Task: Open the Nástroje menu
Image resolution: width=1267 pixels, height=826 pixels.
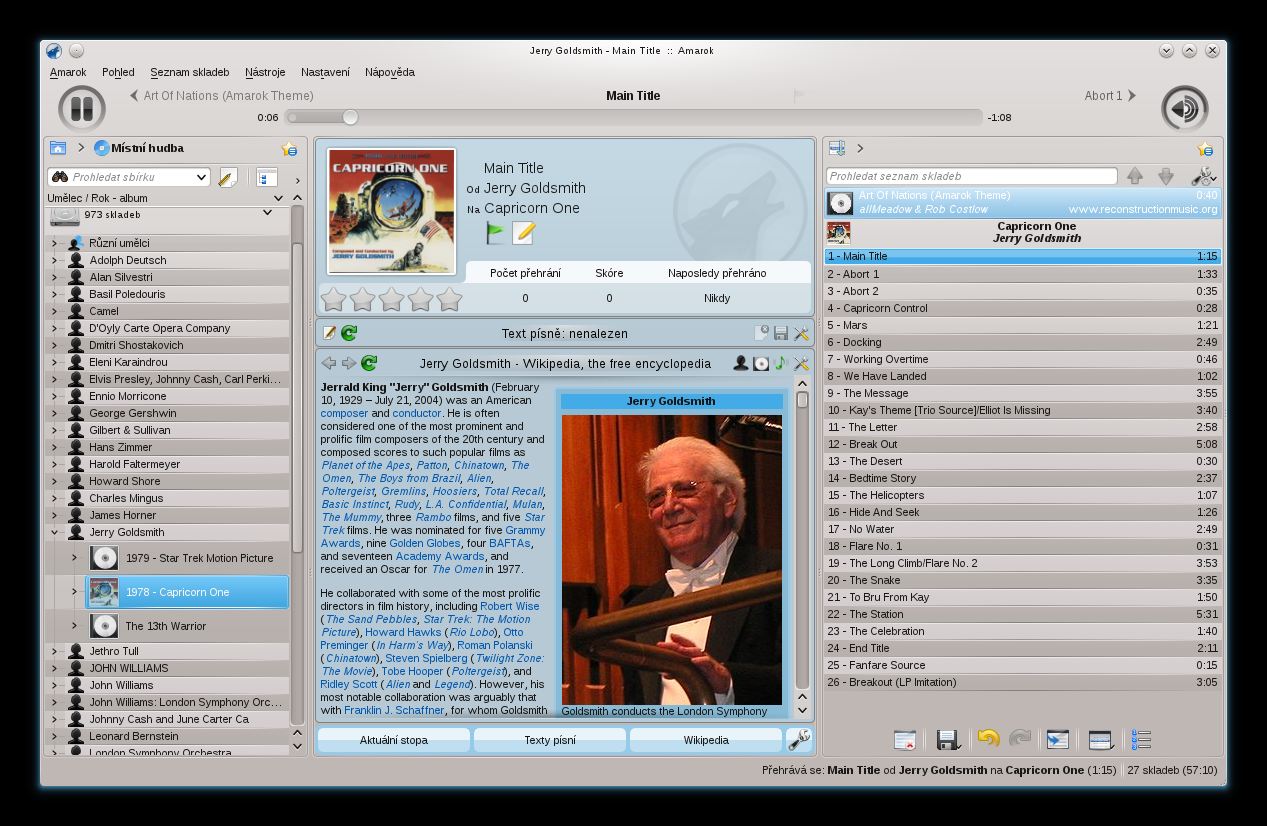Action: (265, 72)
